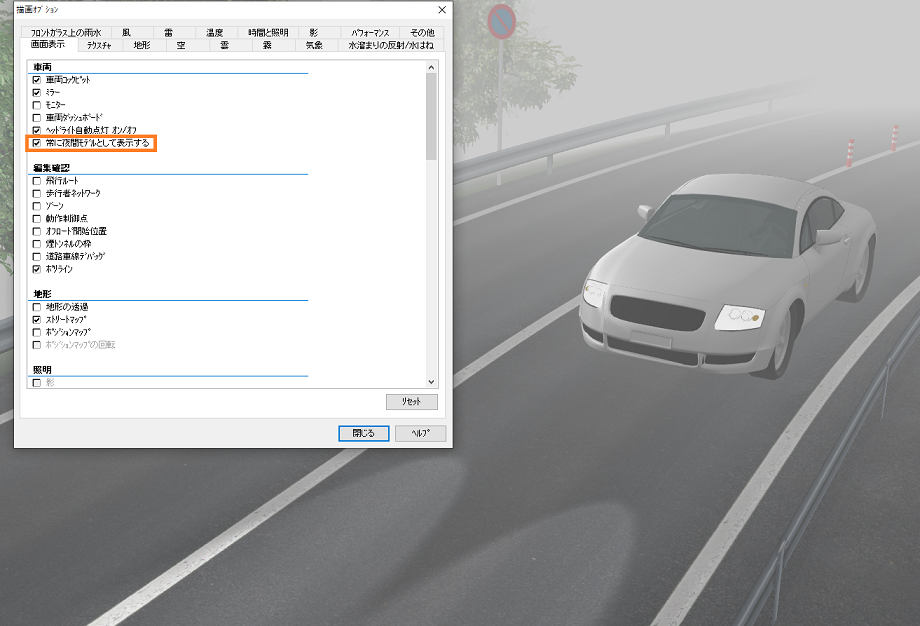This screenshot has height=626, width=920.
Task: Open the フロントガラス上の雨水 tab
Action: 66,33
